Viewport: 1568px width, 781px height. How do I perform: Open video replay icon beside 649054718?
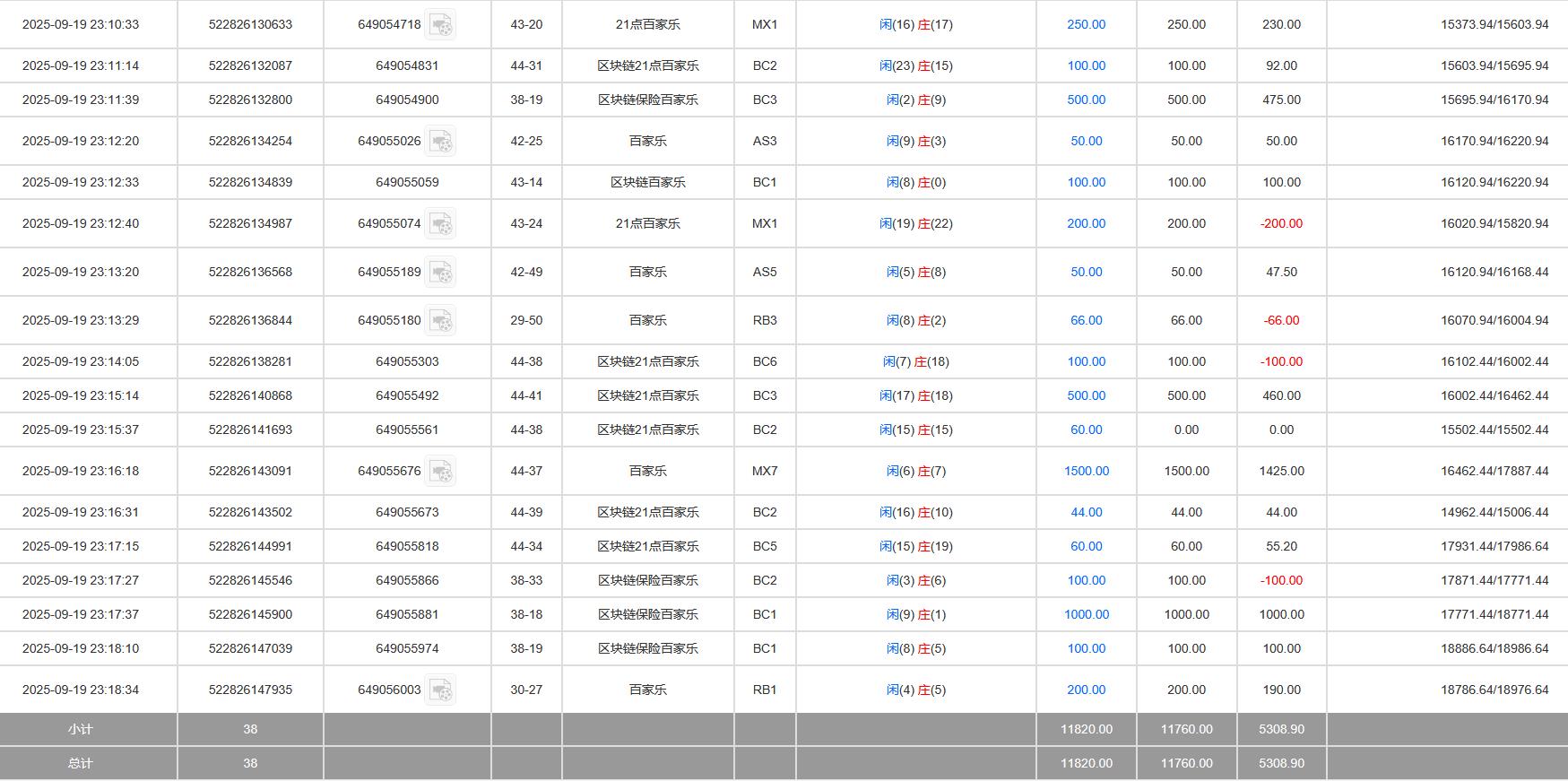[440, 24]
